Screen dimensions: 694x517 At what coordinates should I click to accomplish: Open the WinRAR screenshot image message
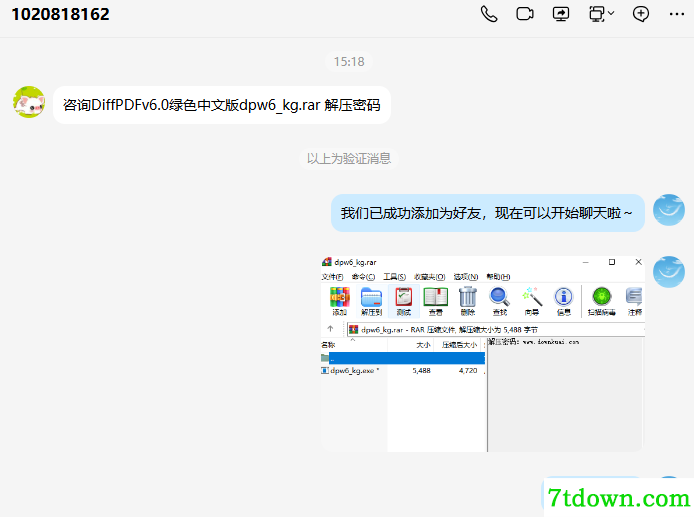pyautogui.click(x=482, y=354)
